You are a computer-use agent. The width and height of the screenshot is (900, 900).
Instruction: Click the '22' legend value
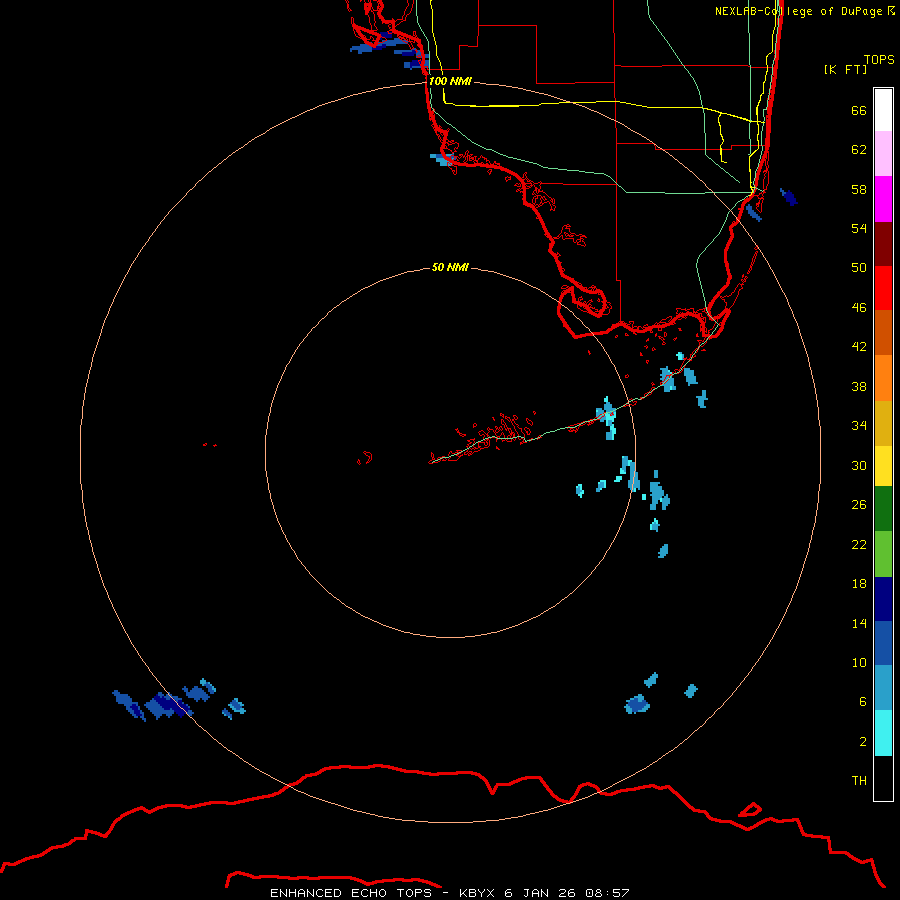coord(859,544)
